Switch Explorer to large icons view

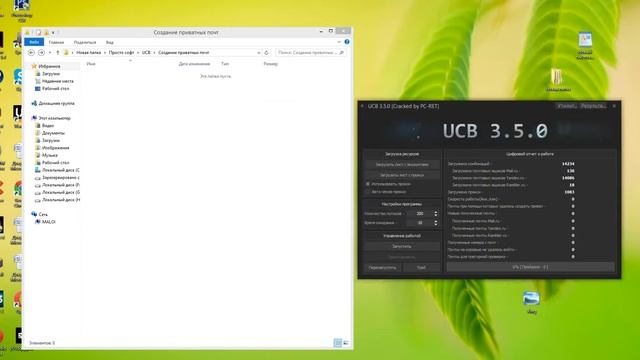point(346,343)
